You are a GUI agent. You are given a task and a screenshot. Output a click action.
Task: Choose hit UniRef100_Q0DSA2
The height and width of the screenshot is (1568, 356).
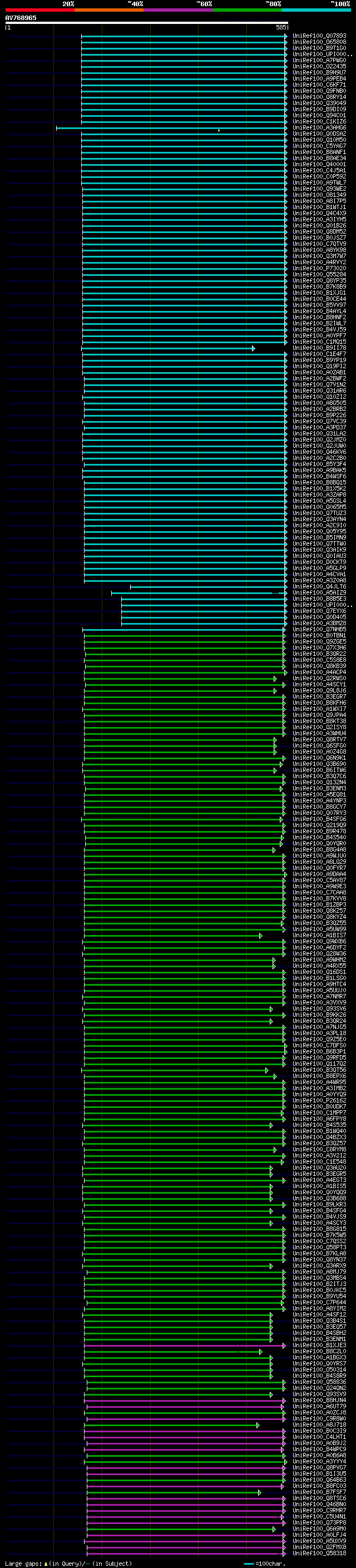(x=319, y=134)
